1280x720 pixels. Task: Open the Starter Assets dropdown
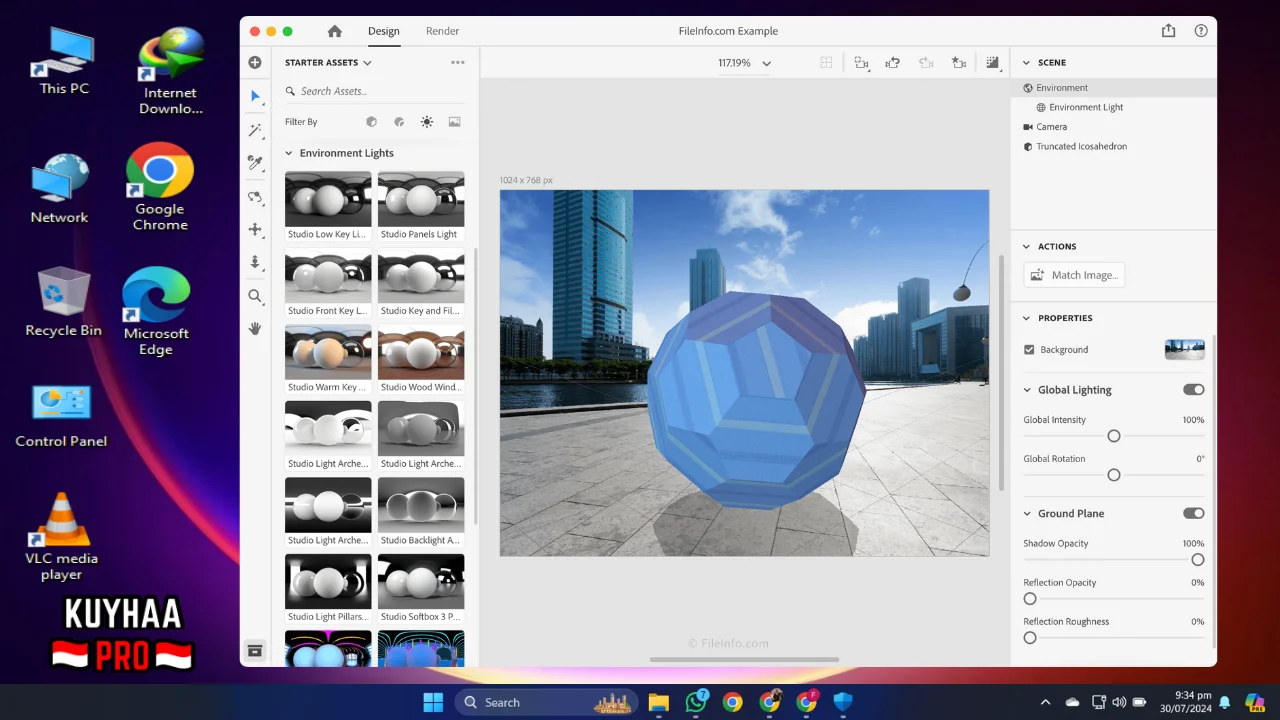[x=328, y=62]
